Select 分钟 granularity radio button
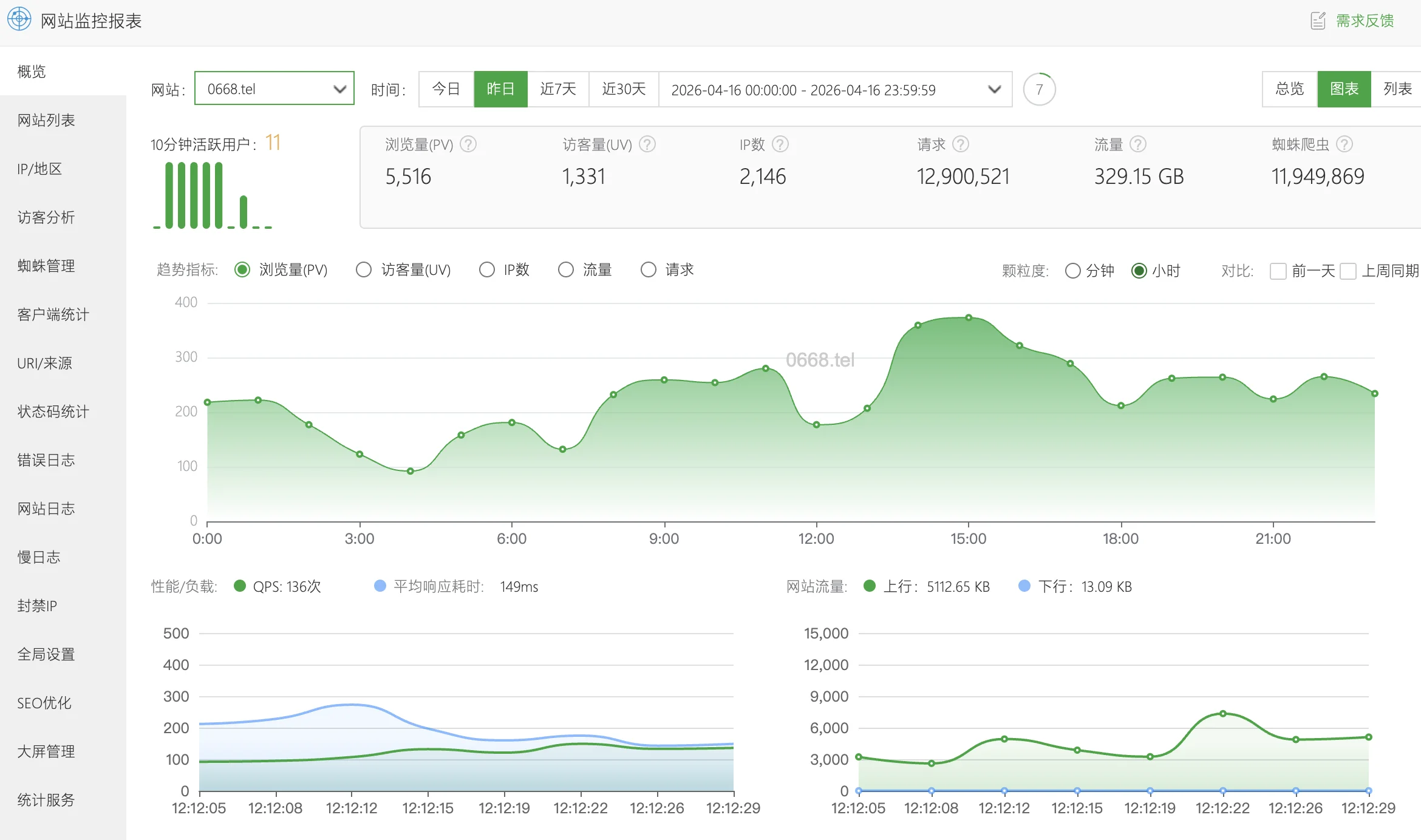 tap(1072, 271)
